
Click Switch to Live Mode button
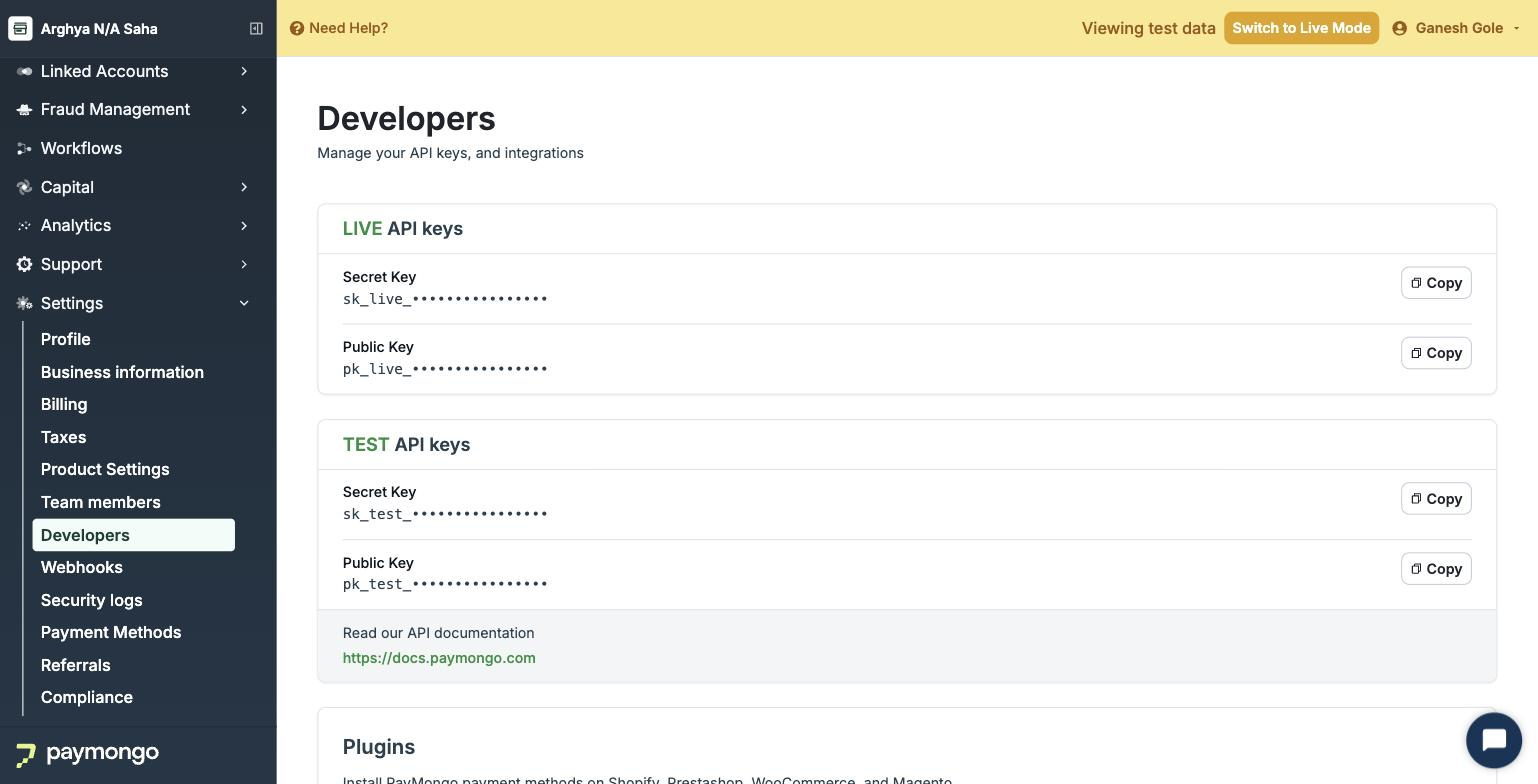pyautogui.click(x=1301, y=28)
